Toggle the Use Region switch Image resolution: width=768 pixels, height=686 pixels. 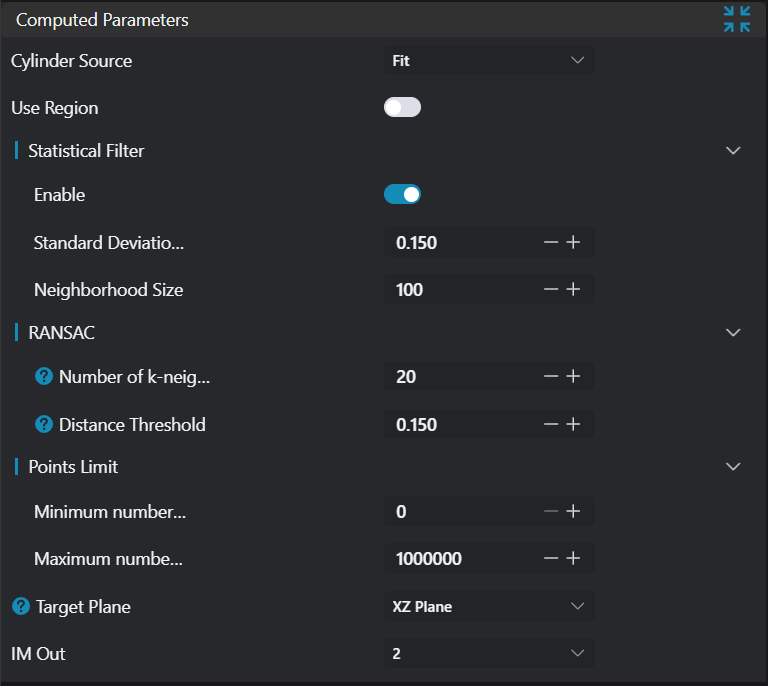click(402, 107)
